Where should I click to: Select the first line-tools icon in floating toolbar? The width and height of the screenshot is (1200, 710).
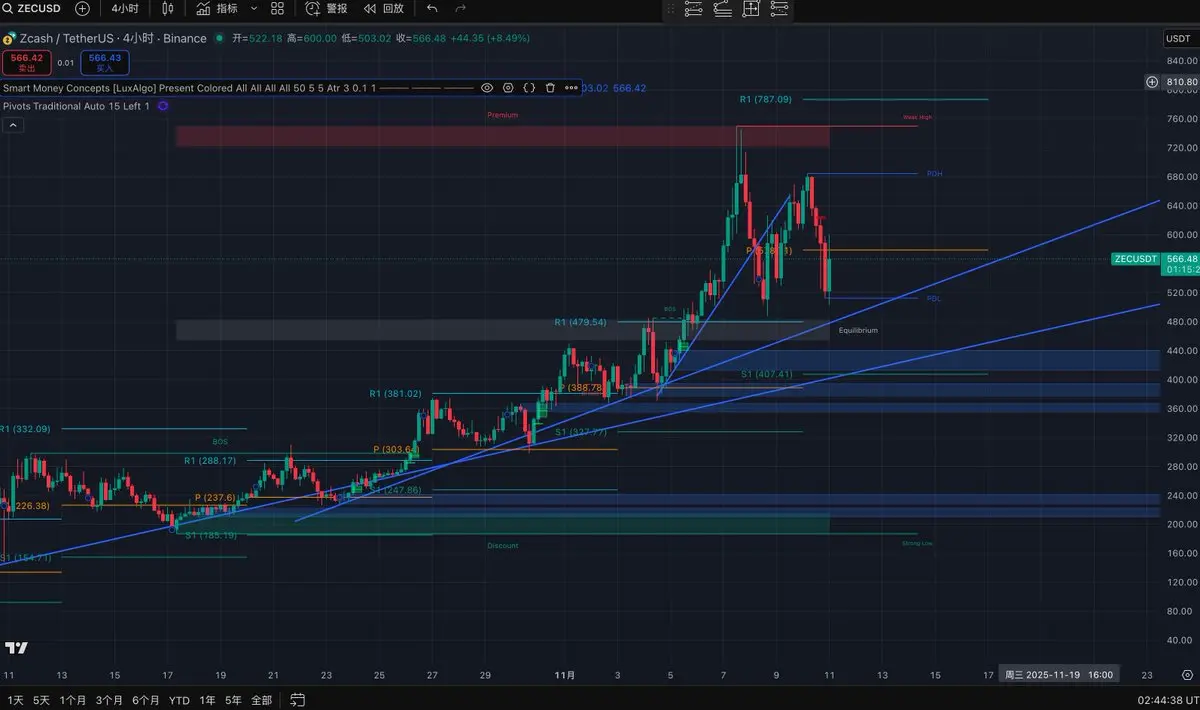click(x=694, y=9)
